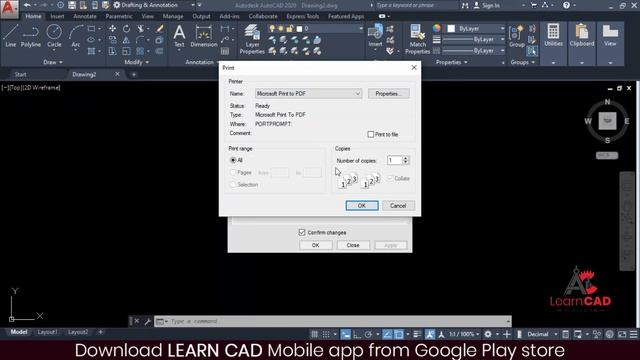Viewport: 640px width, 360px height.
Task: Open the Annotate ribbon tab
Action: (x=84, y=16)
